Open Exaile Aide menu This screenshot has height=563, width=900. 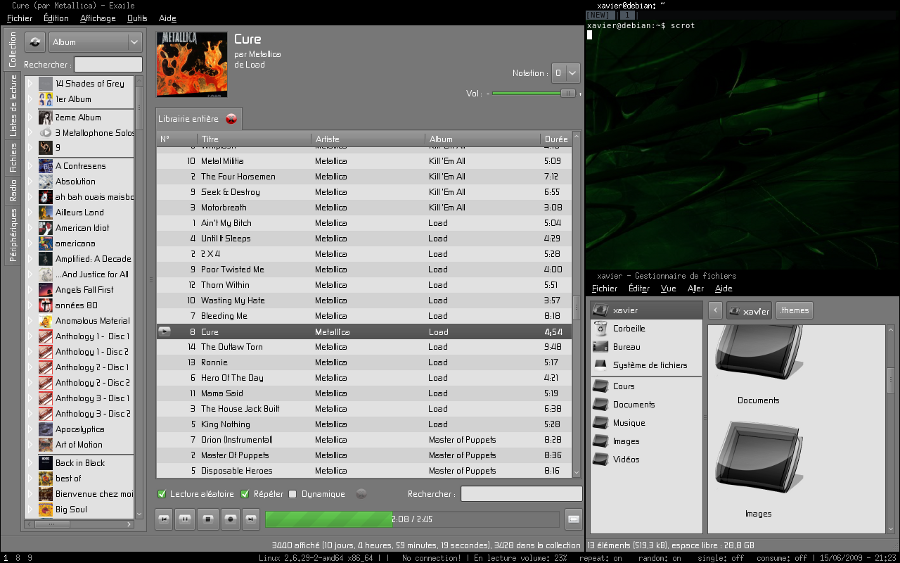(x=168, y=18)
